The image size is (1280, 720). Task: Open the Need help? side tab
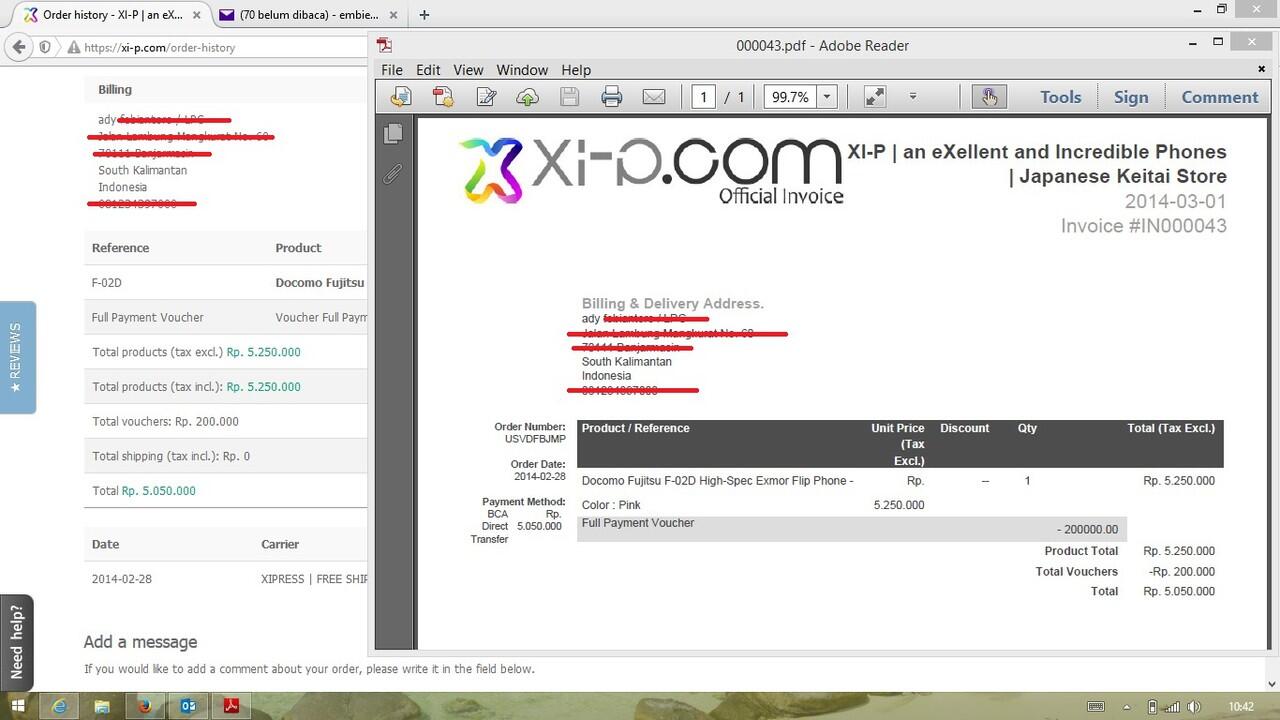pyautogui.click(x=17, y=641)
